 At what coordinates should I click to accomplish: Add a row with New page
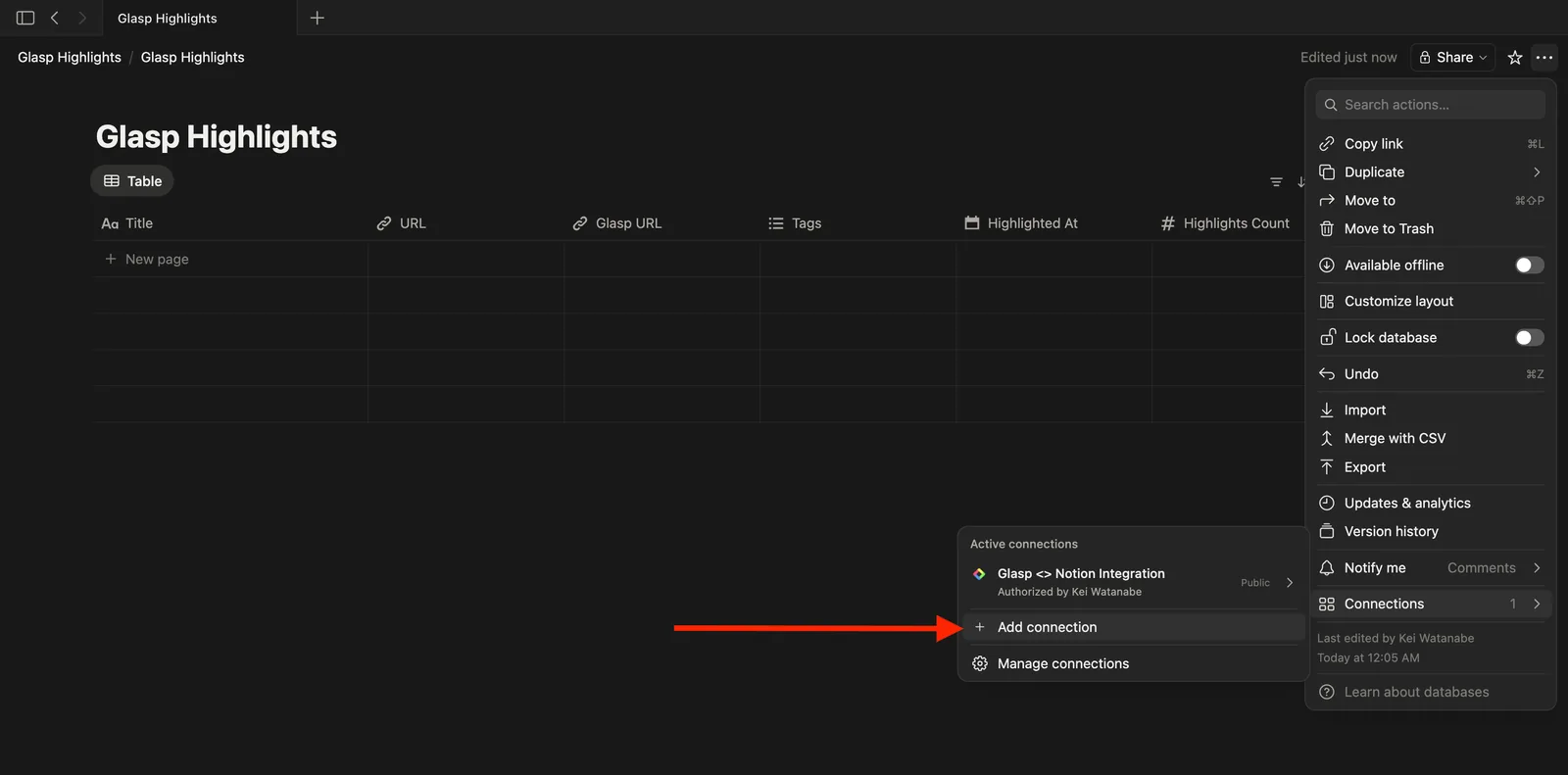[x=147, y=260]
